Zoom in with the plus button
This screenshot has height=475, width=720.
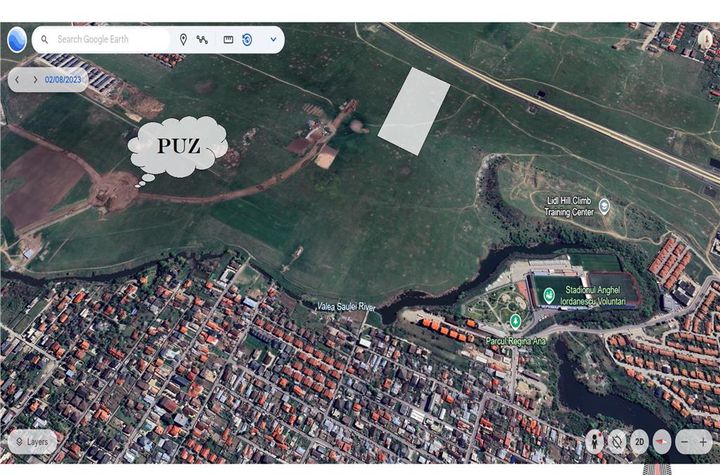pos(703,441)
